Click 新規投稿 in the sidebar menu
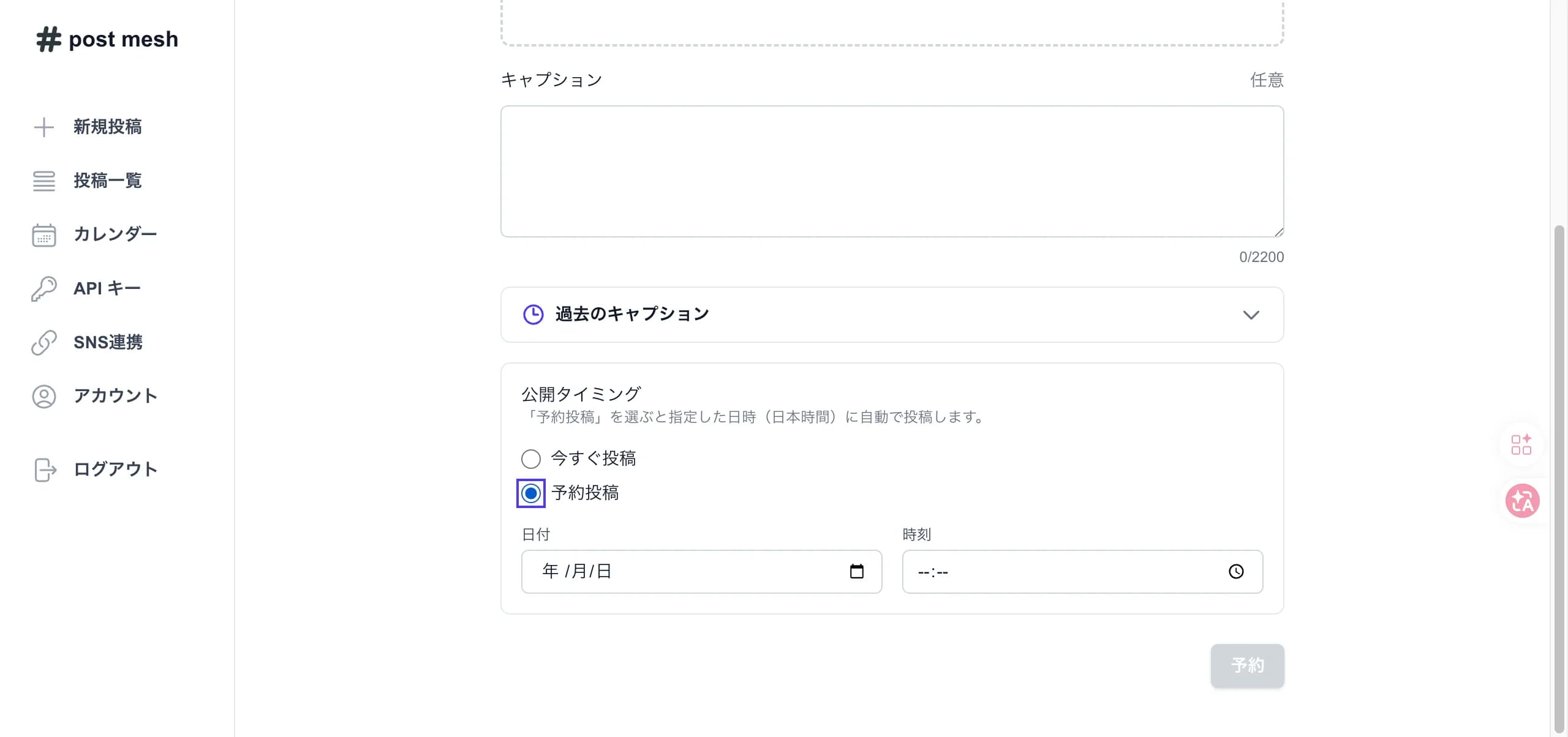 tap(108, 127)
